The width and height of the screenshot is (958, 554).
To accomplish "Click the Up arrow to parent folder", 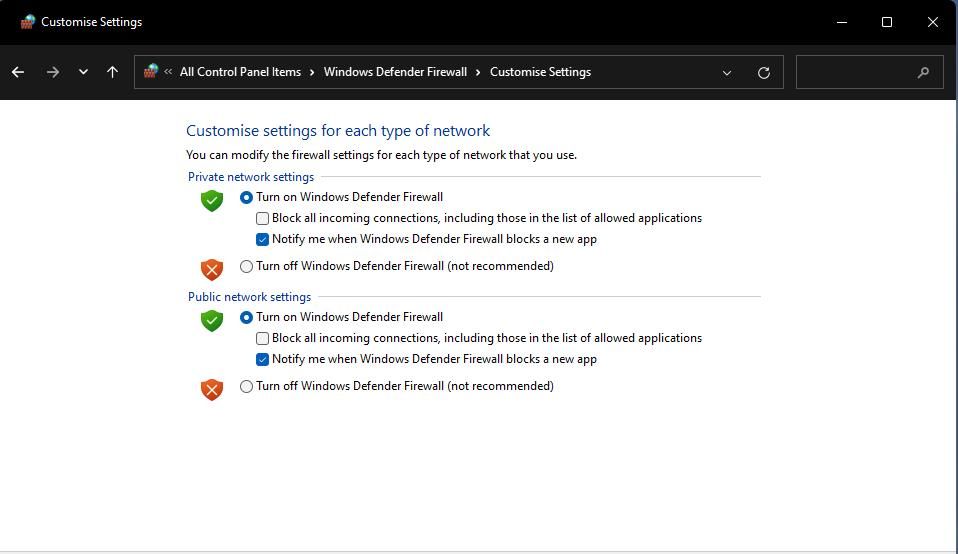I will coord(112,72).
